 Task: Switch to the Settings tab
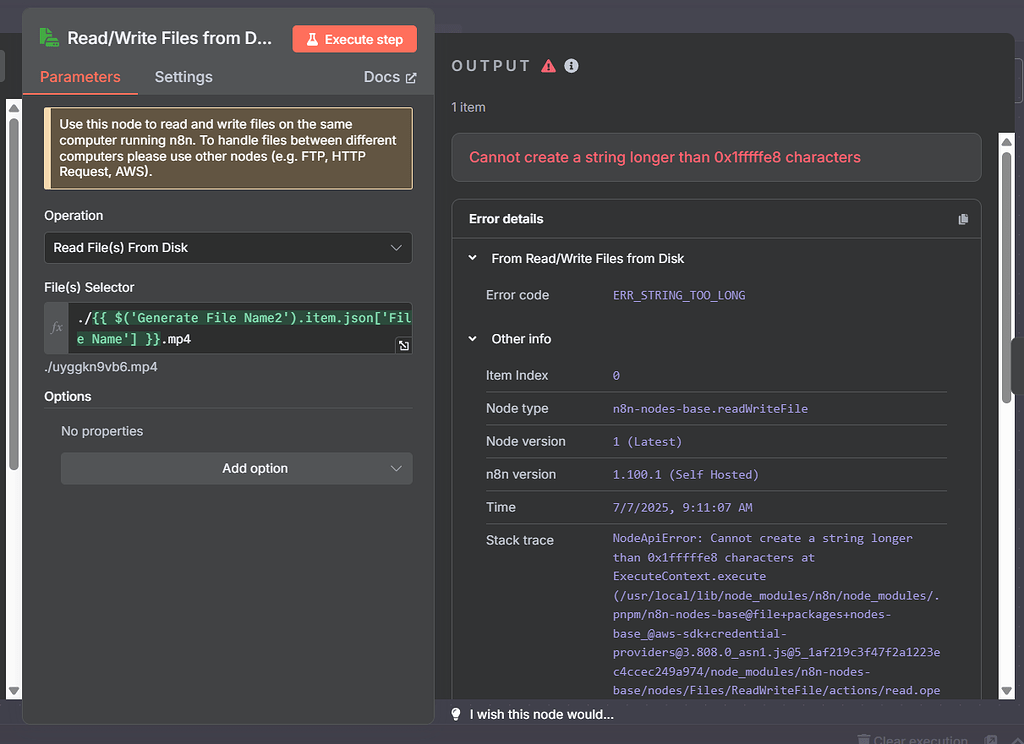(183, 77)
